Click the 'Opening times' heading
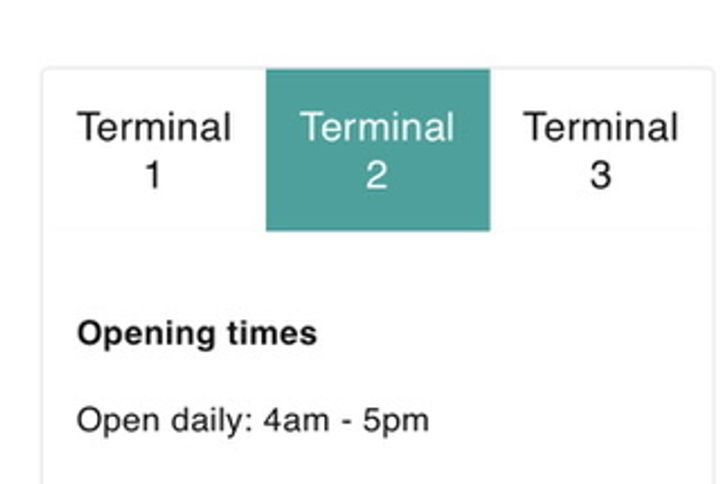 point(197,333)
